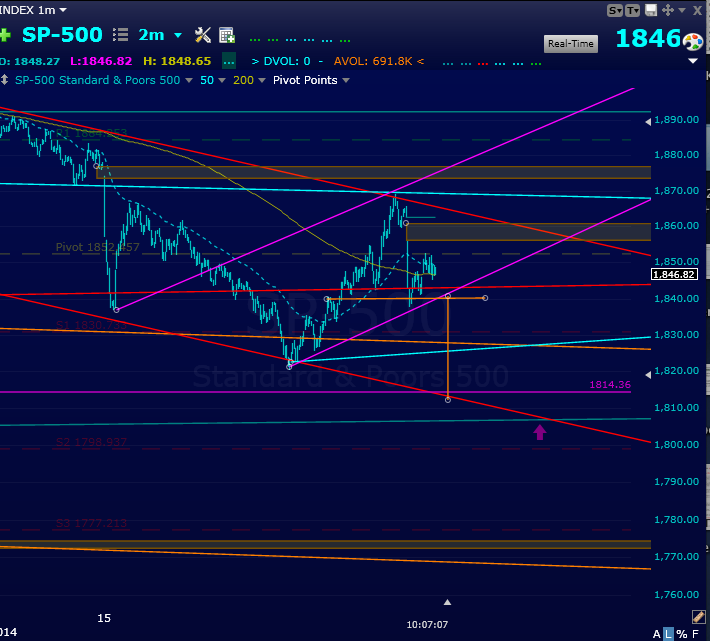Click the 1,830.00 price axis label
The height and width of the screenshot is (641, 710).
pos(676,335)
